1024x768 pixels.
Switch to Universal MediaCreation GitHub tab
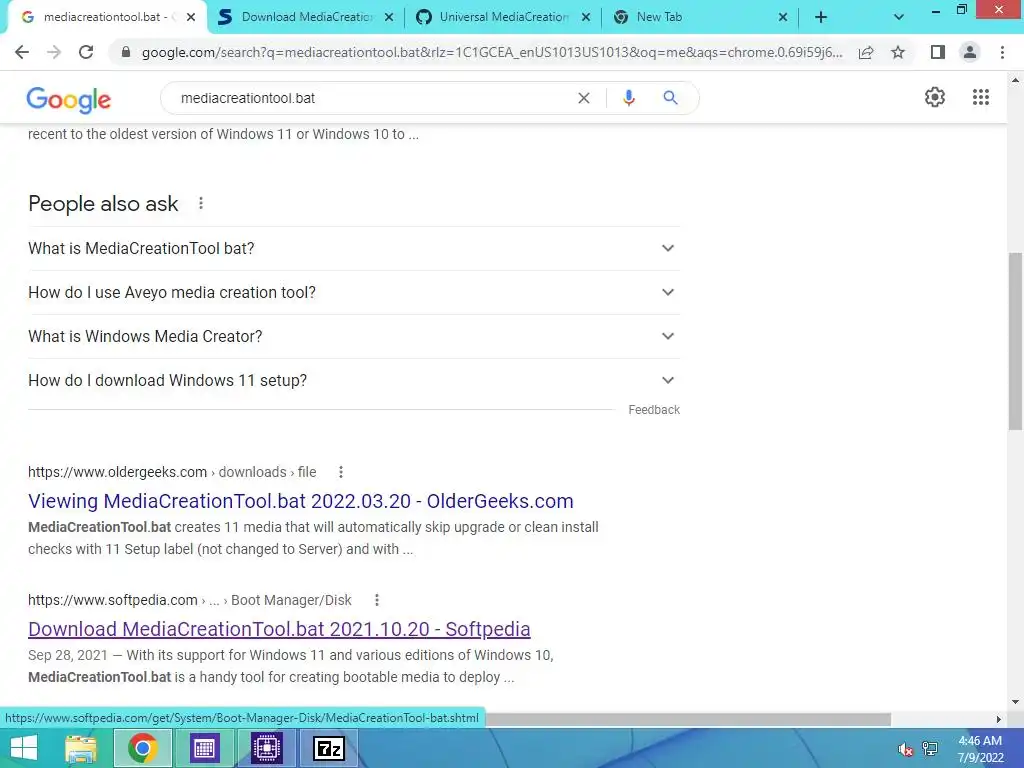[x=504, y=18]
